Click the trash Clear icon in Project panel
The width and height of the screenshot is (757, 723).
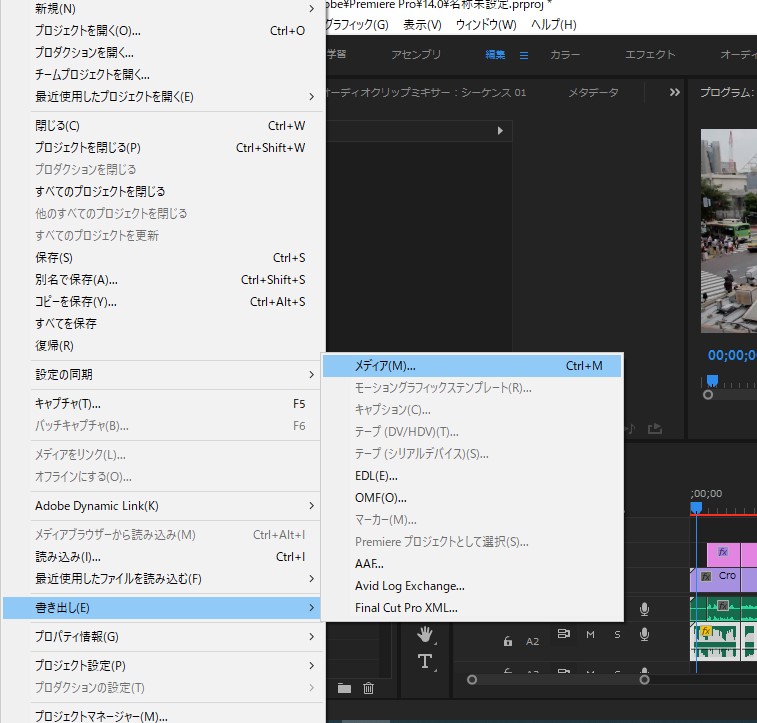pyautogui.click(x=368, y=688)
